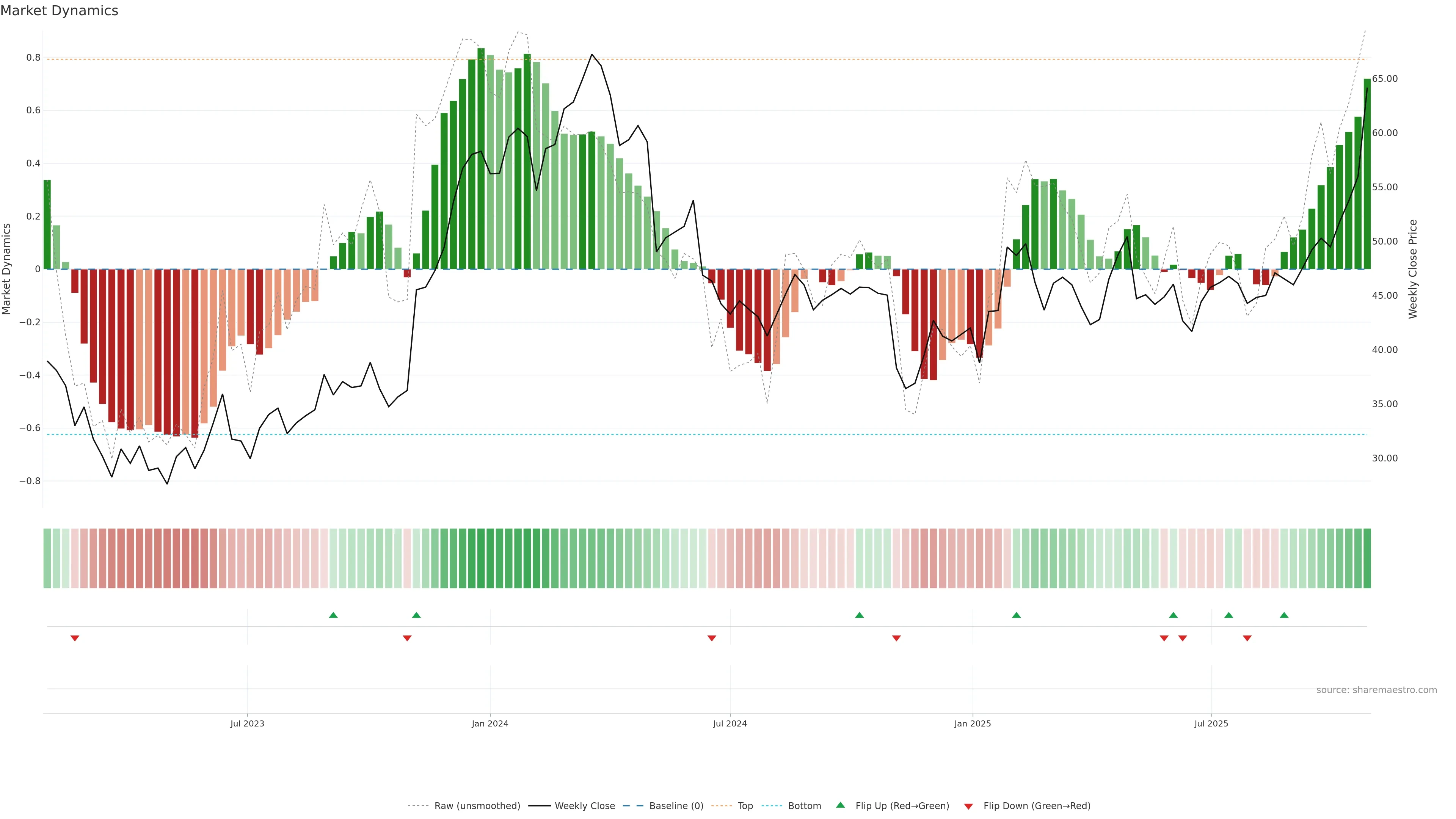Screen dimensions: 1456x819
Task: Click the Top legend item
Action: pos(745,806)
